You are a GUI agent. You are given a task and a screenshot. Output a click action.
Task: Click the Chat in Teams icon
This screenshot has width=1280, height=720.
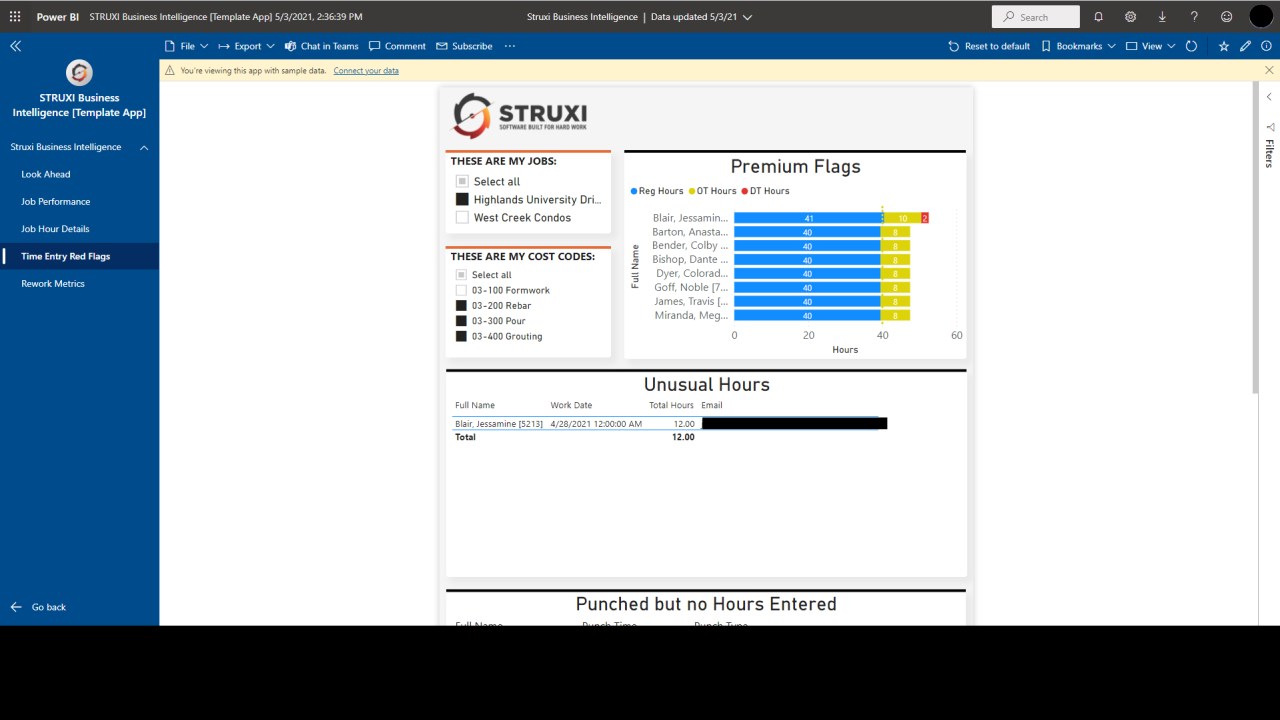pos(291,46)
